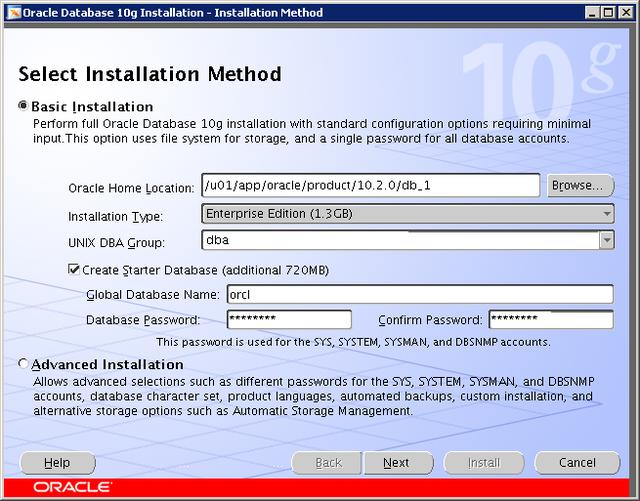Expand the UNIX DBA Group dropdown arrow
Screen dimensions: 640x501
click(607, 240)
